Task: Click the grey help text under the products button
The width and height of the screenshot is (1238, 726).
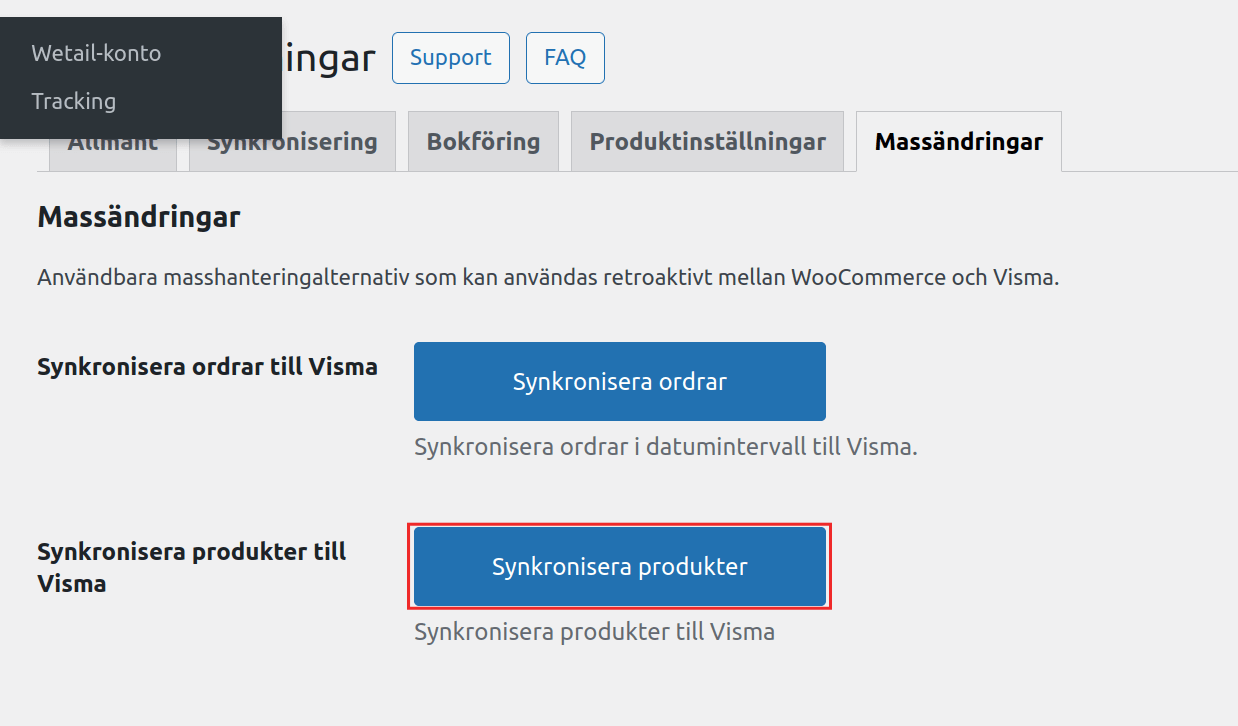Action: (594, 632)
